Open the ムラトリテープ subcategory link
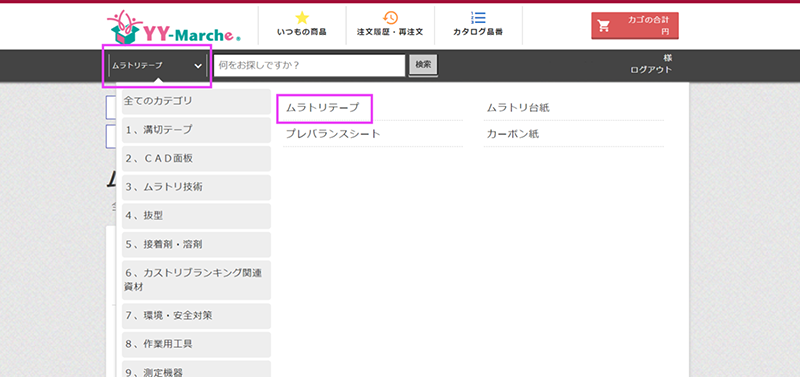This screenshot has width=800, height=377. [322, 108]
